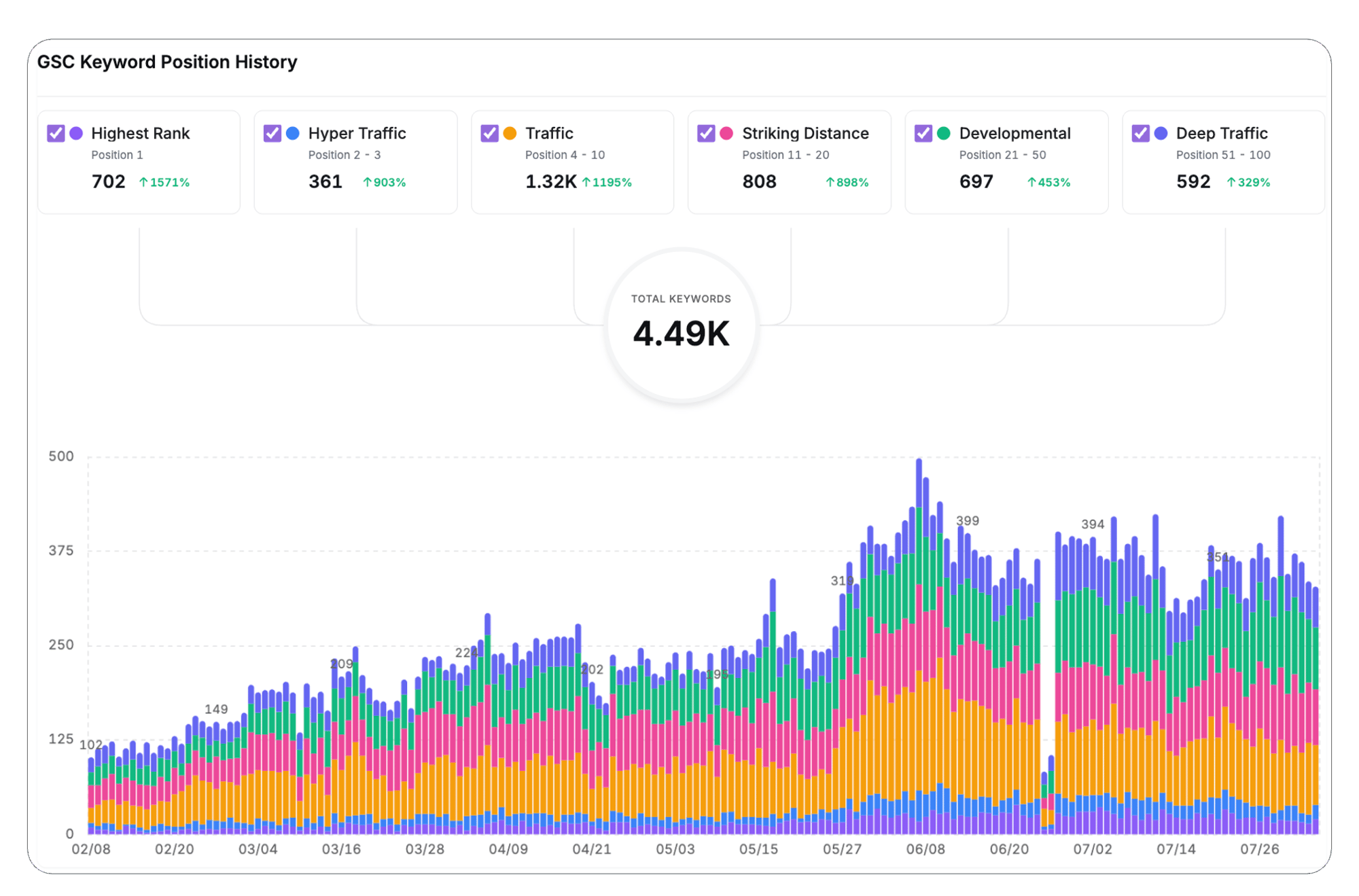Click the 202 bar data label
The width and height of the screenshot is (1359, 896).
click(592, 670)
